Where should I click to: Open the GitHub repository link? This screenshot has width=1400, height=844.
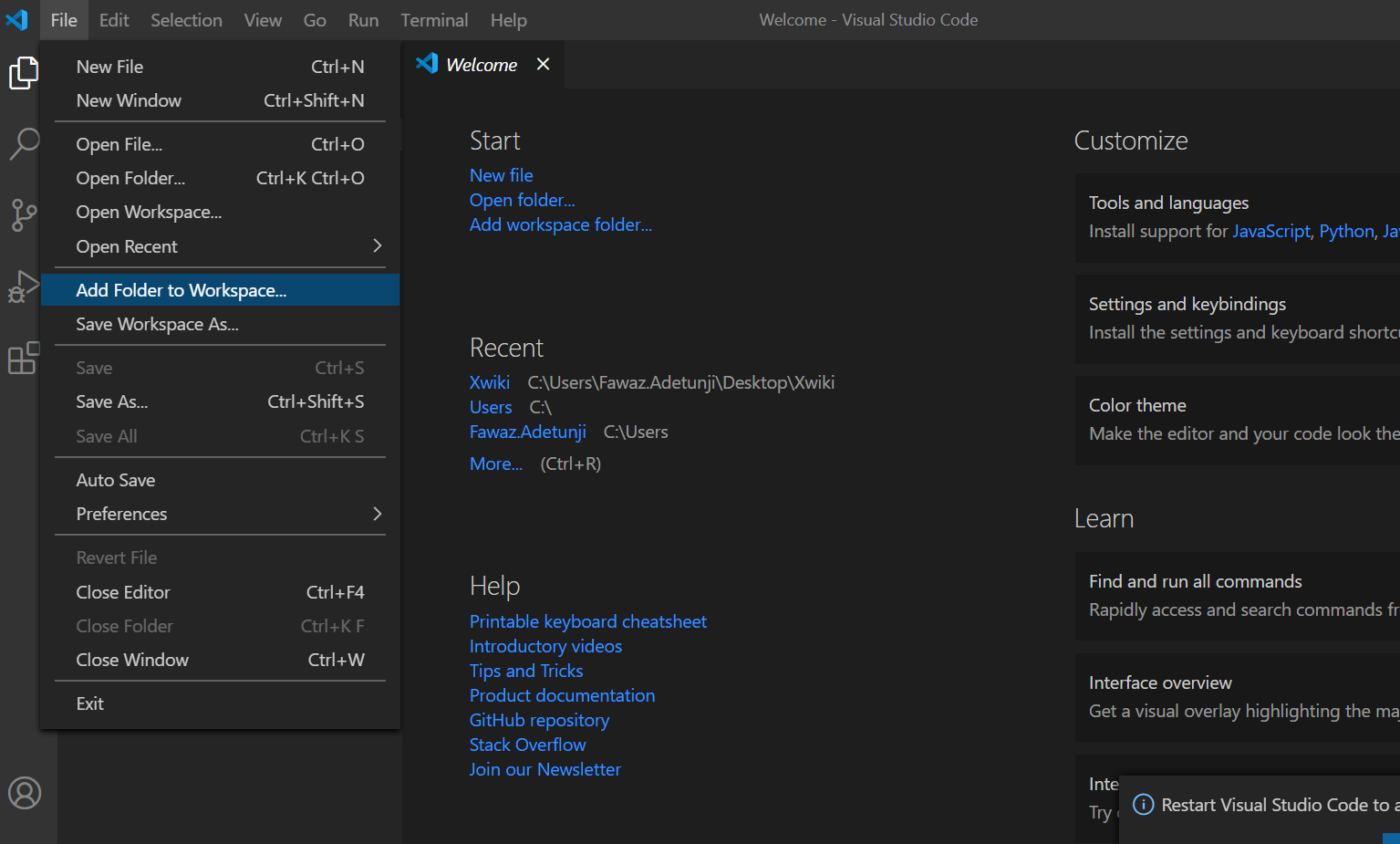540,720
